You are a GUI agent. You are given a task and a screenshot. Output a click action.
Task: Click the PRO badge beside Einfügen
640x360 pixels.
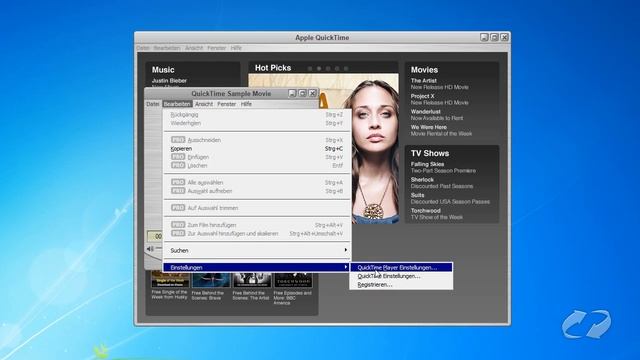click(178, 157)
